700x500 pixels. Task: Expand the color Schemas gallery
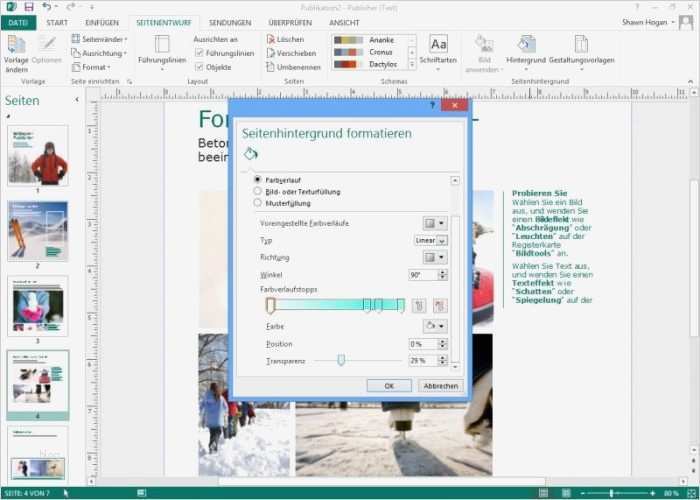click(412, 65)
